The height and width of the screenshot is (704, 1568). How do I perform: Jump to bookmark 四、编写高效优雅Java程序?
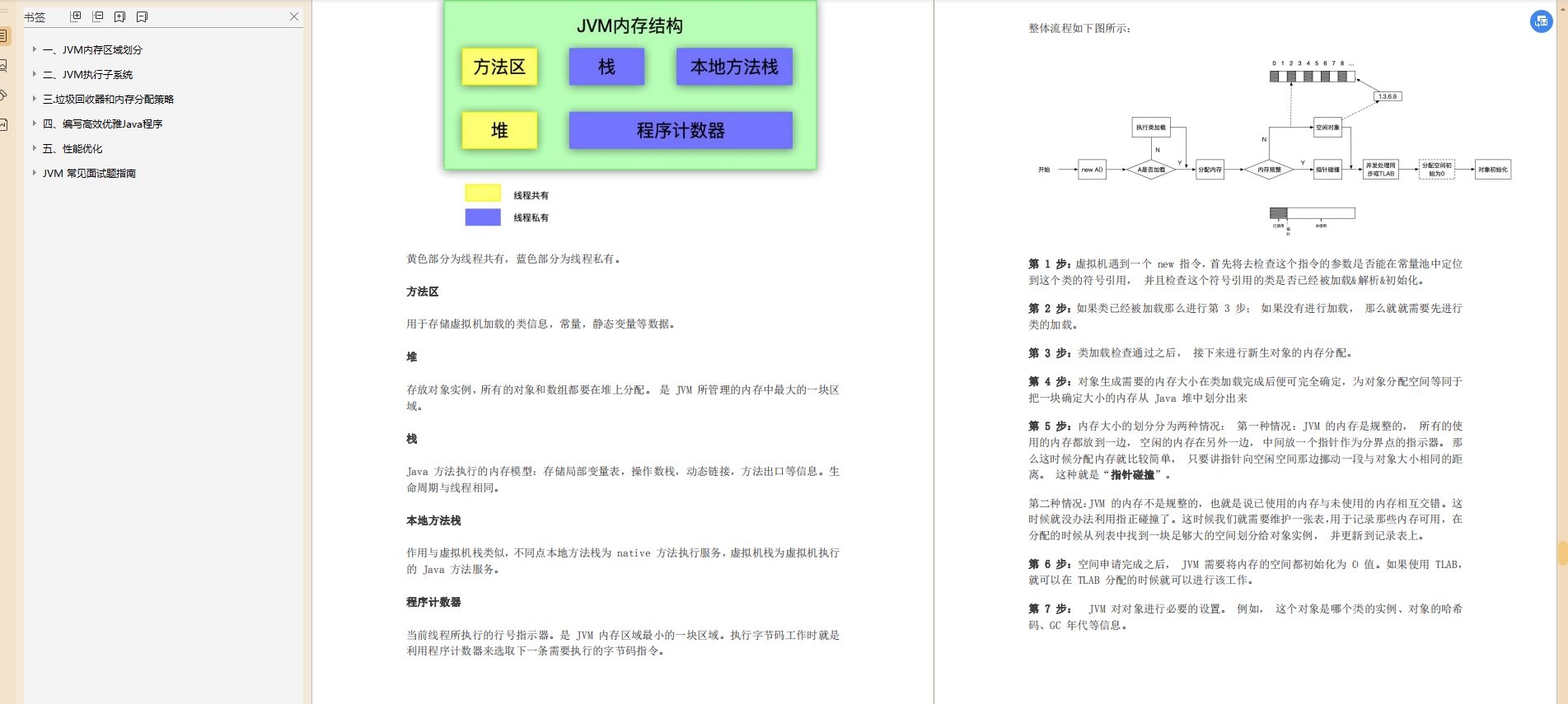pyautogui.click(x=102, y=124)
